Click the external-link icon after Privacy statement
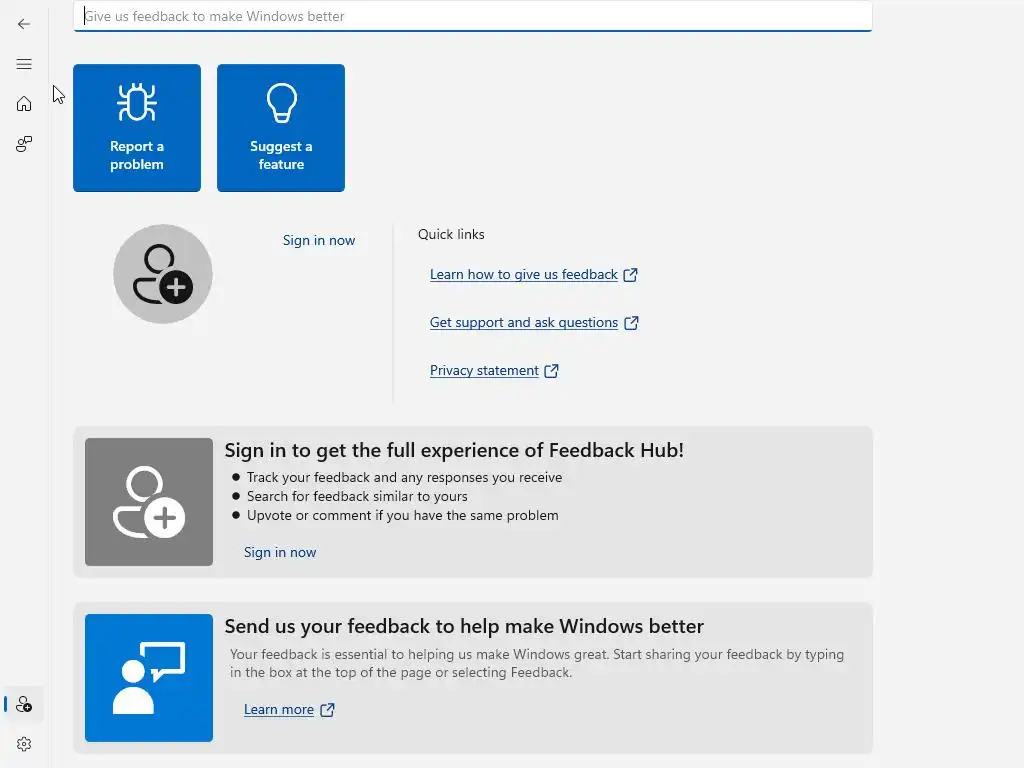The image size is (1024, 768). pos(551,371)
